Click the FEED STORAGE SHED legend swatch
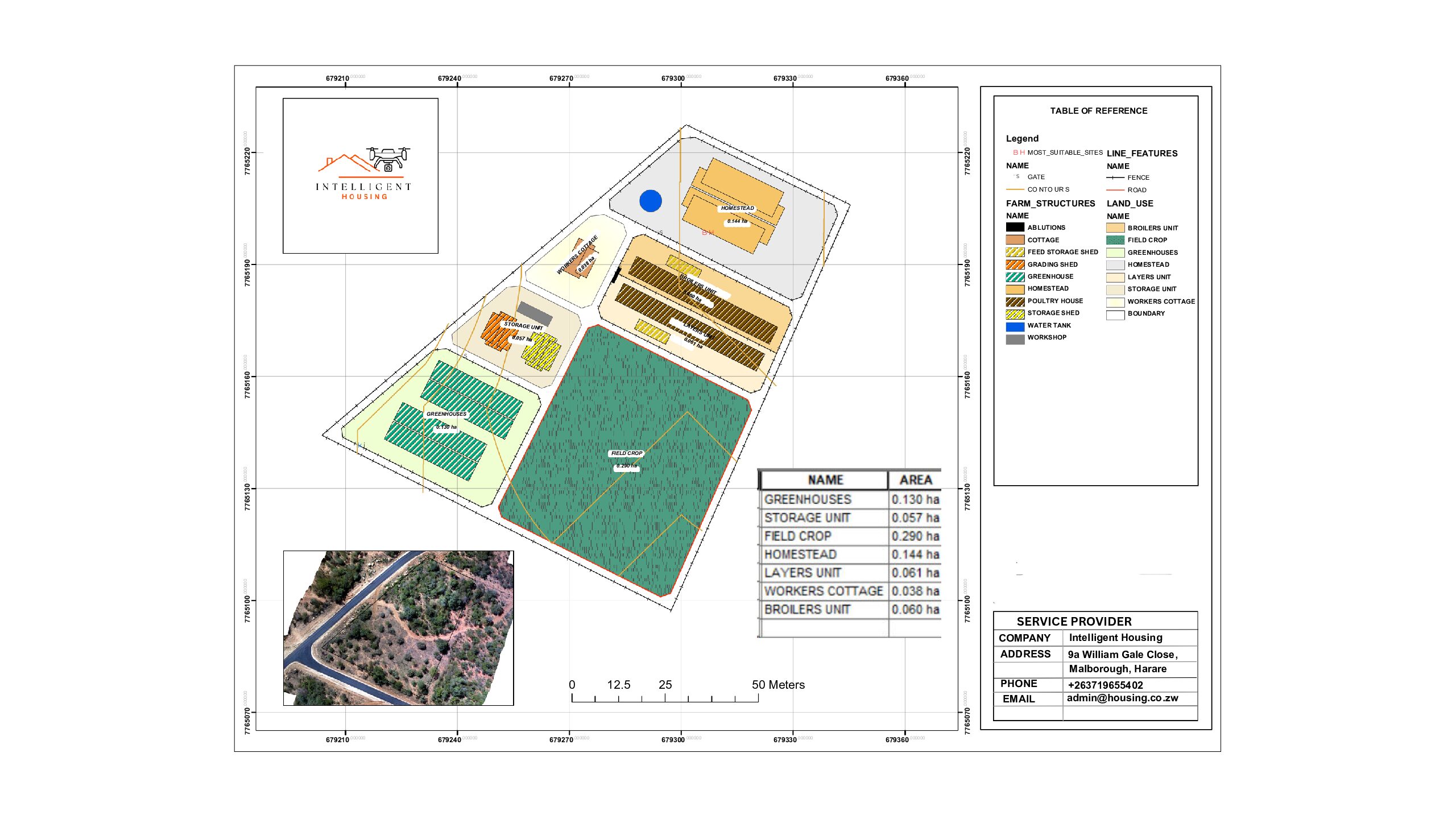This screenshot has height=819, width=1456. (x=1015, y=252)
